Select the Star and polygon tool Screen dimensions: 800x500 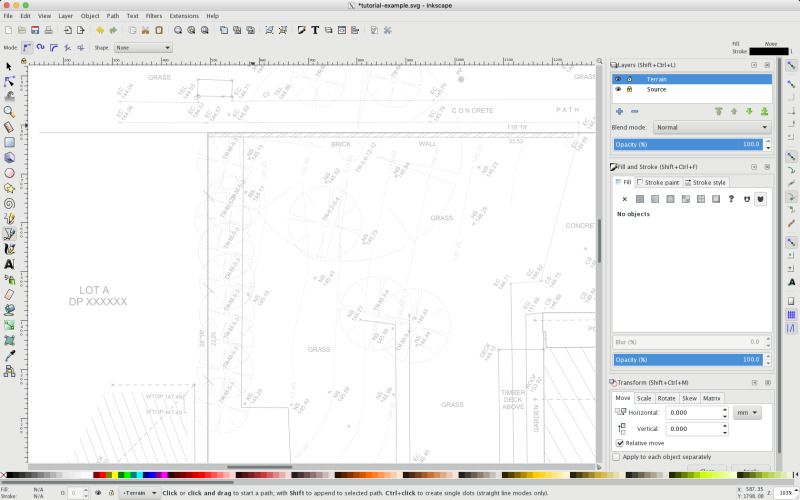(9, 188)
